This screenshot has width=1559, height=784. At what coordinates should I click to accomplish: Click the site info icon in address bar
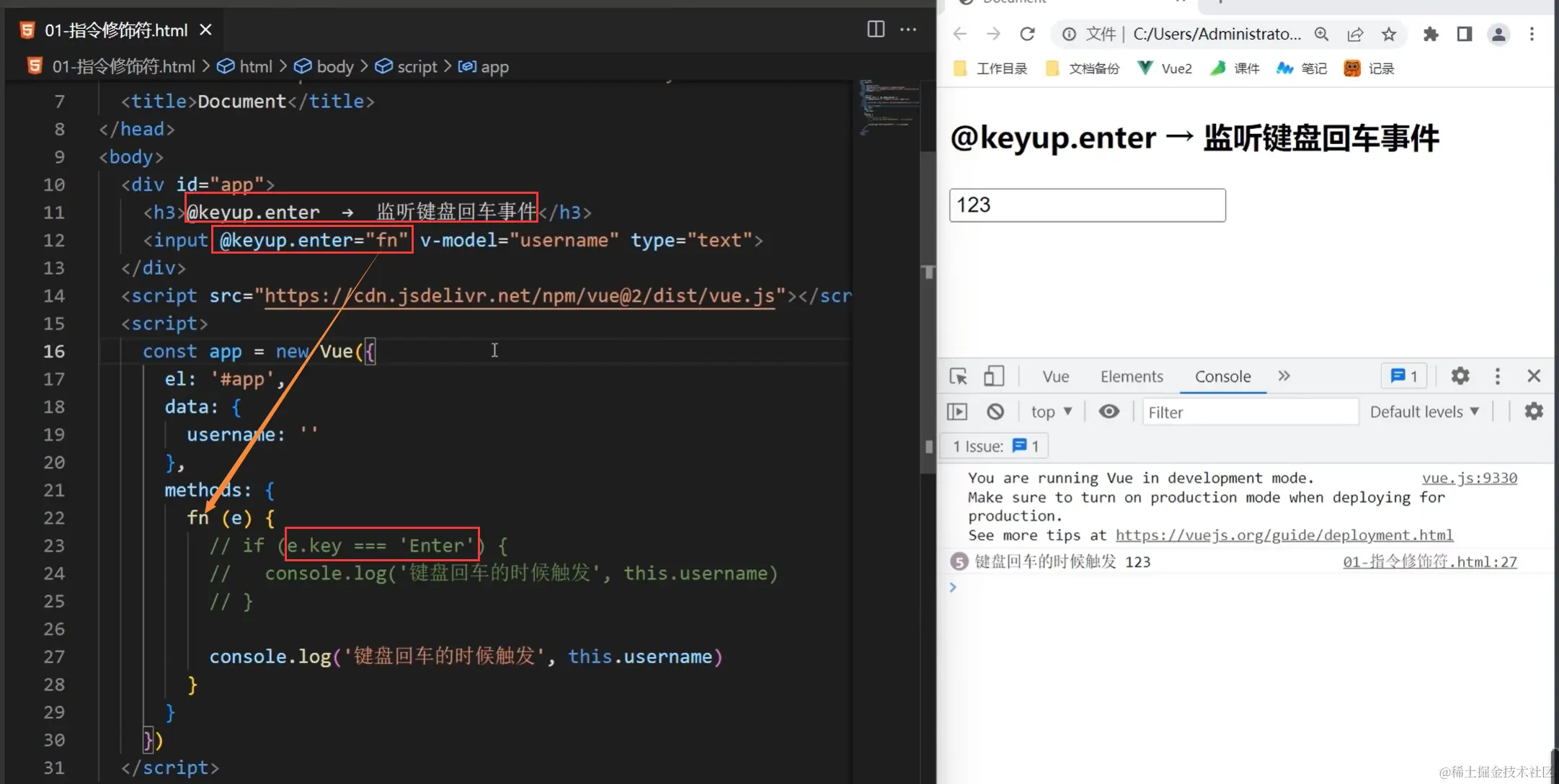pyautogui.click(x=1070, y=34)
